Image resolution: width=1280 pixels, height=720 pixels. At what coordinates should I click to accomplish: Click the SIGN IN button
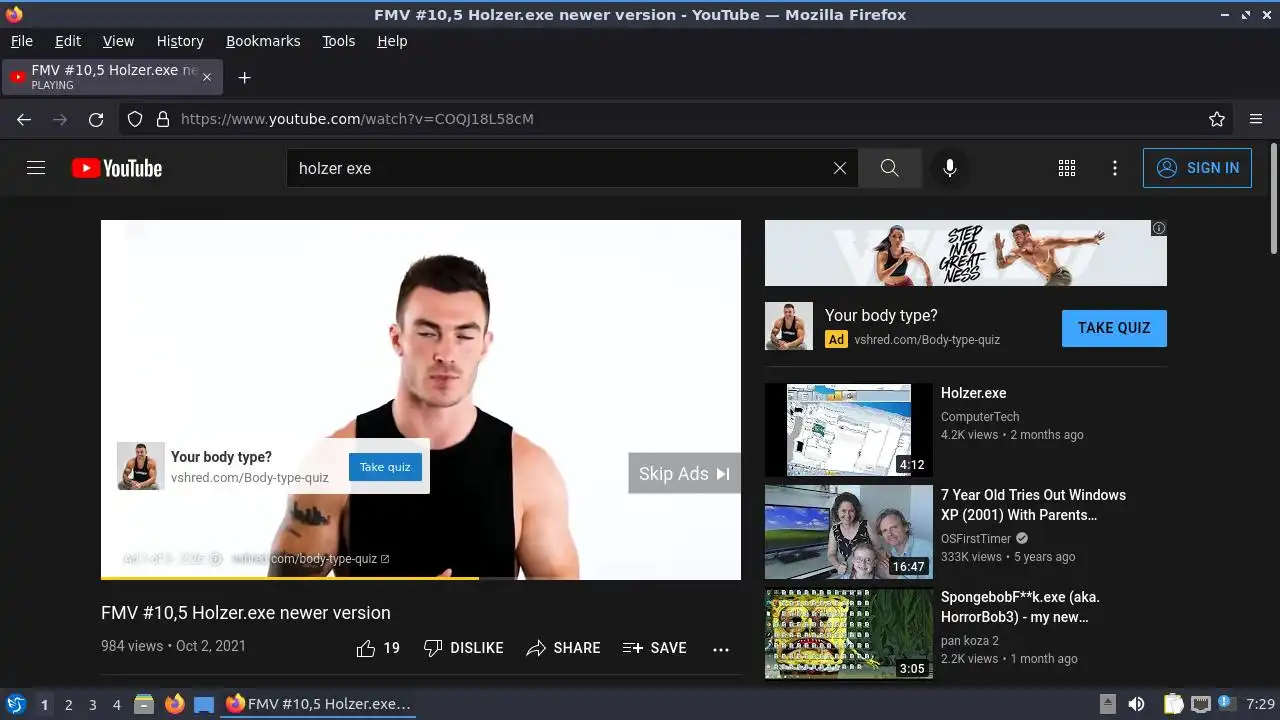click(x=1197, y=168)
